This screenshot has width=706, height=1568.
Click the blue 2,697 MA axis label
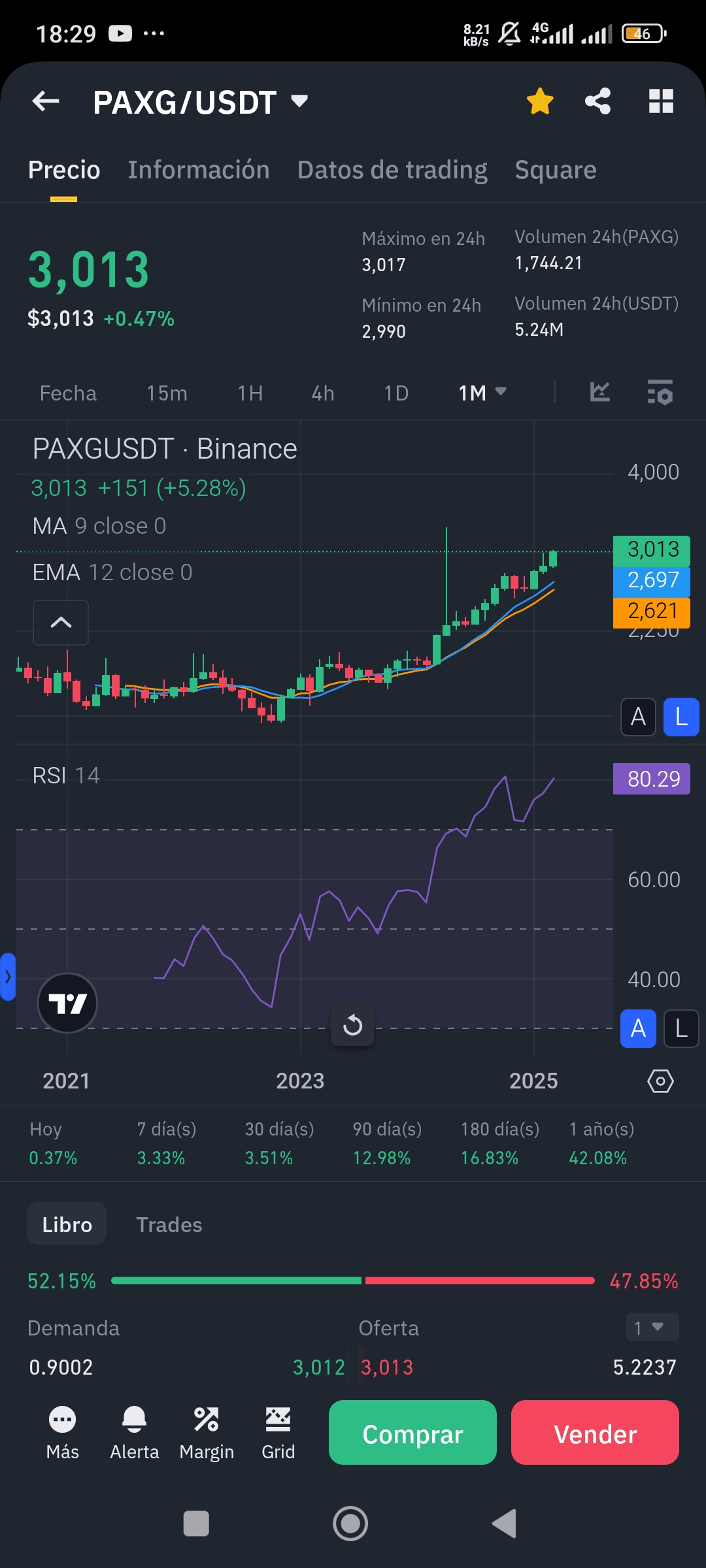(x=652, y=580)
